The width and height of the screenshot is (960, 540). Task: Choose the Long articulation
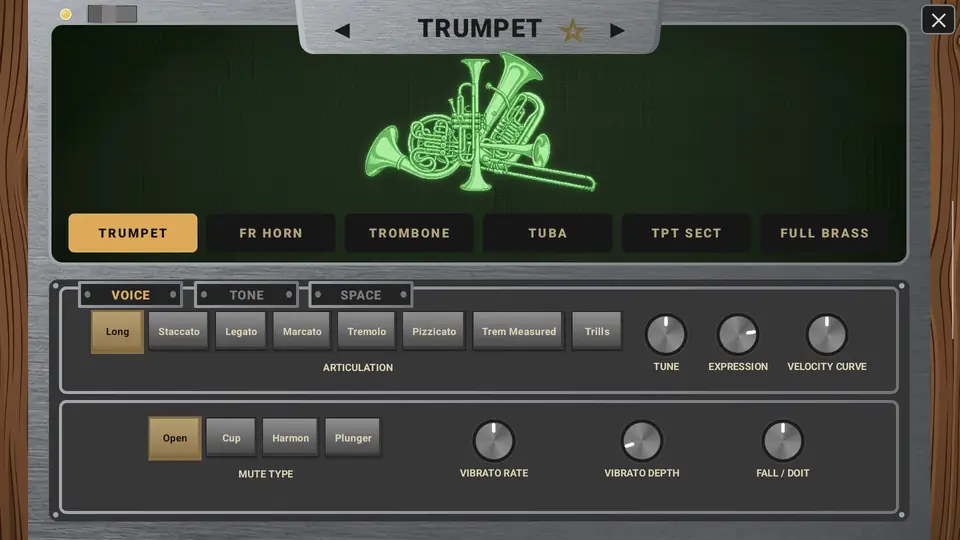118,332
